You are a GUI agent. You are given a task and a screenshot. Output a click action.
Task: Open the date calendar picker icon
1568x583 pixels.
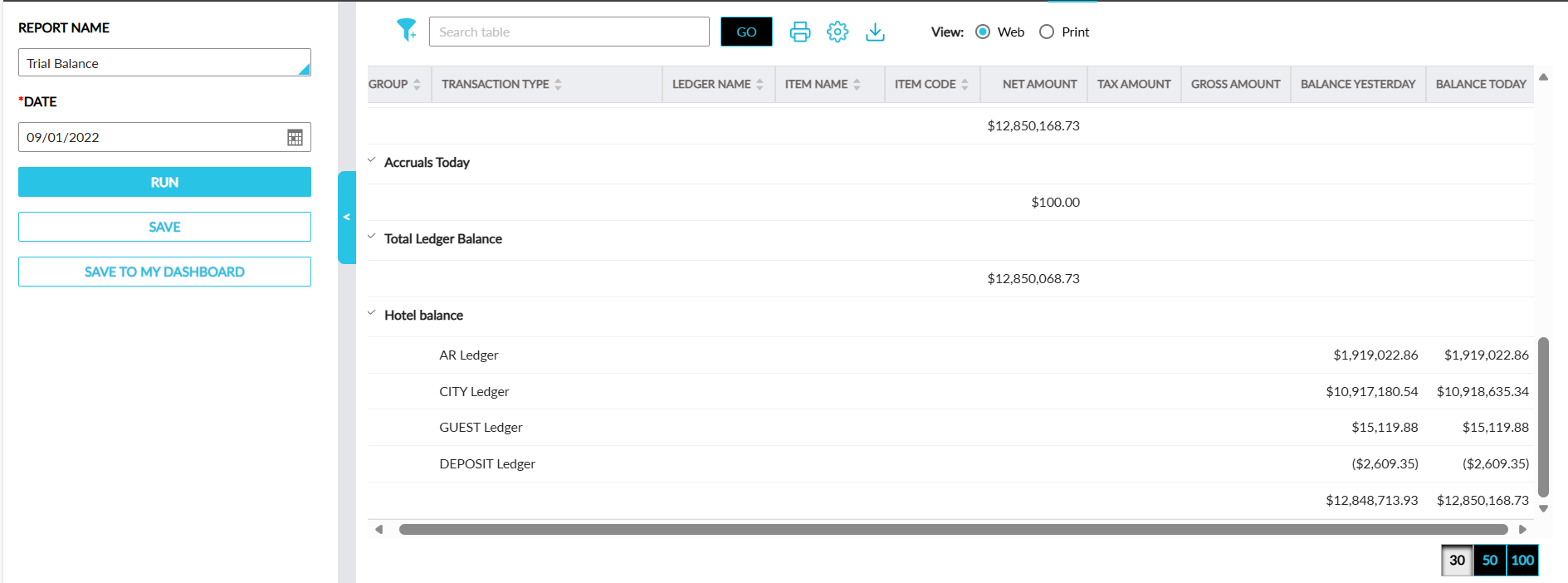(x=295, y=138)
